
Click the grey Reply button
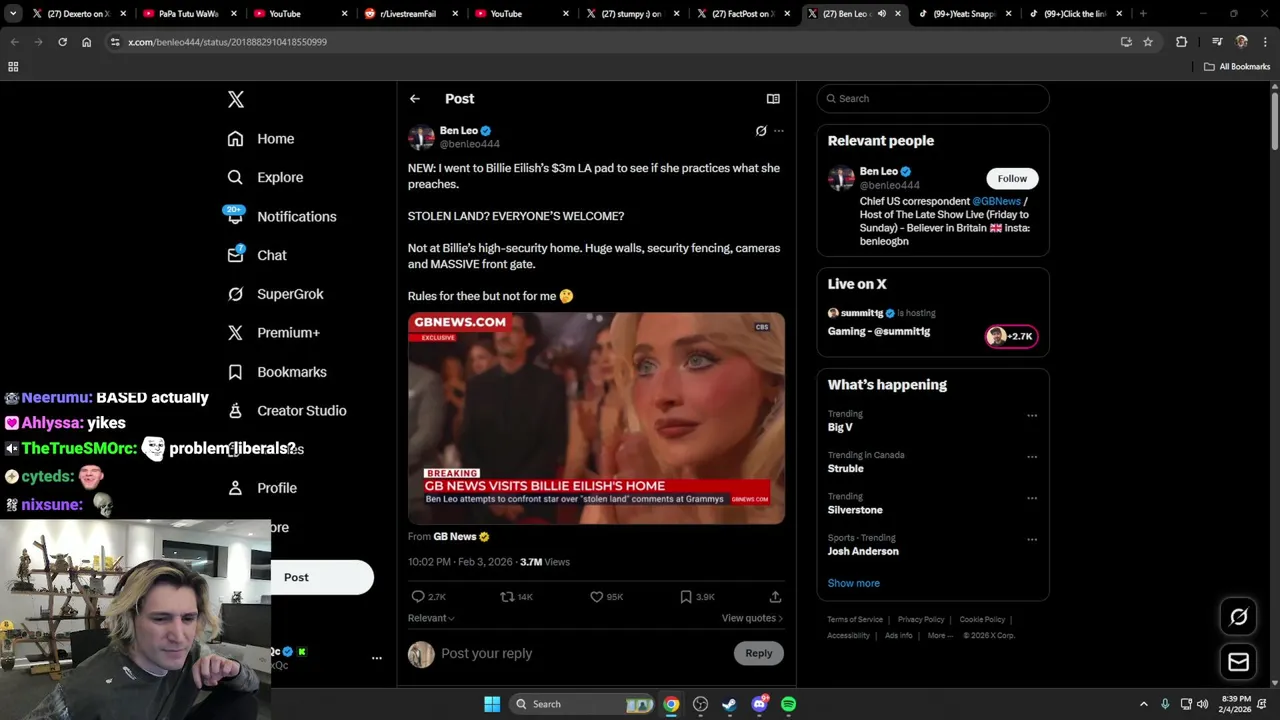pos(759,653)
